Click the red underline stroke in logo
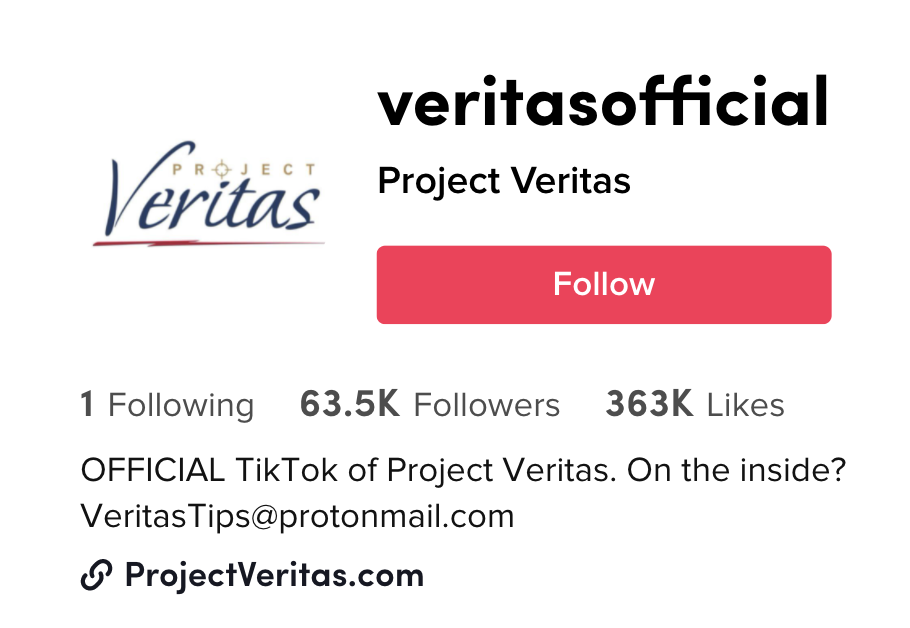The height and width of the screenshot is (628, 910). pos(208,243)
